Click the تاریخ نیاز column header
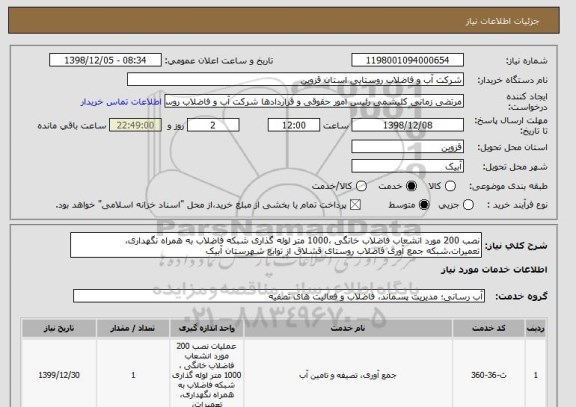This screenshot has height=407, width=576. [x=59, y=328]
